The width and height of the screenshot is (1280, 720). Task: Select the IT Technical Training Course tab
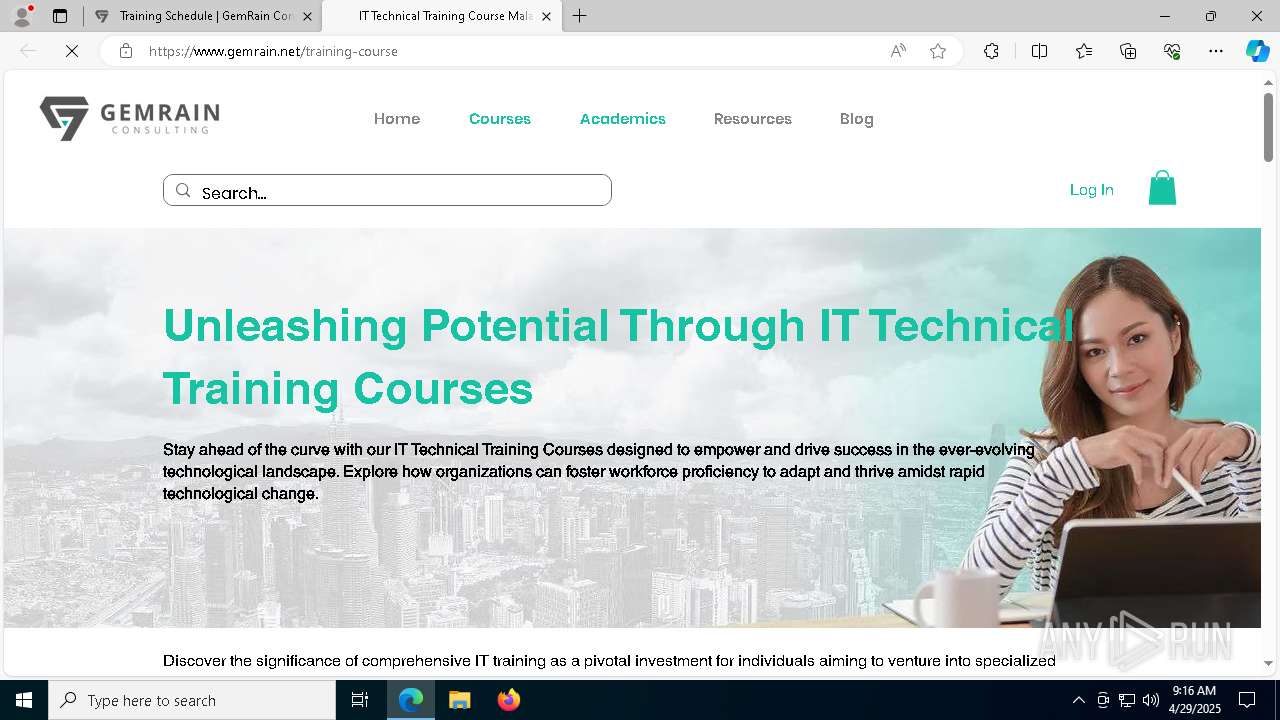click(x=441, y=16)
